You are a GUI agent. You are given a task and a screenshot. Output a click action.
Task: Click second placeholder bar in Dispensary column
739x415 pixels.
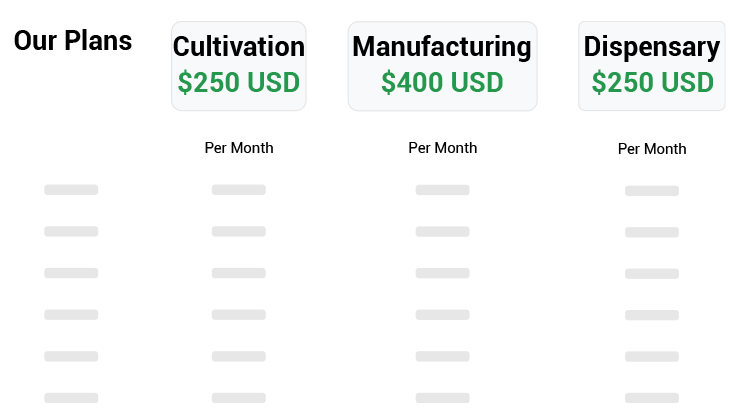[652, 233]
